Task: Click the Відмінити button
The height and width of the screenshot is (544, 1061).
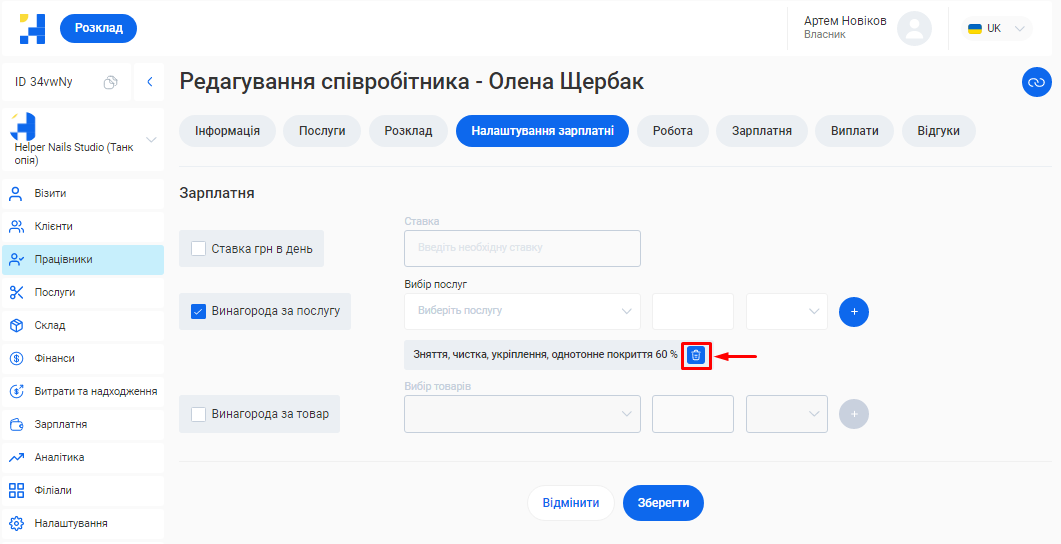Action: tap(571, 503)
